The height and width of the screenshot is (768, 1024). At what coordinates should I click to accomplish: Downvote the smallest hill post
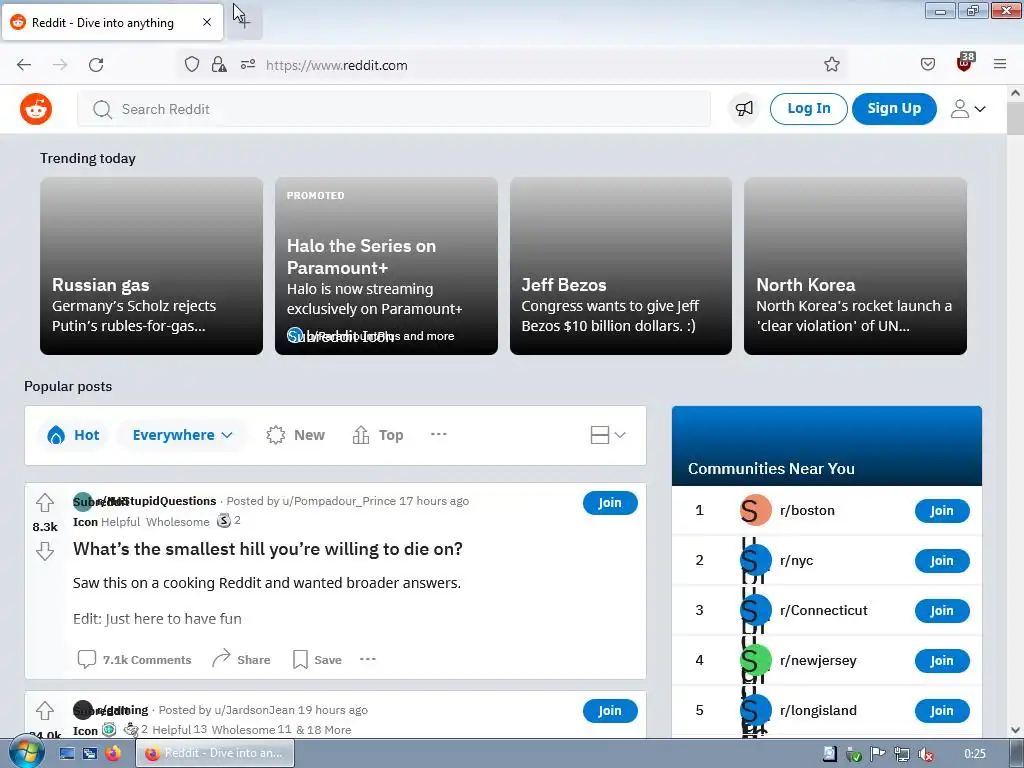(45, 551)
